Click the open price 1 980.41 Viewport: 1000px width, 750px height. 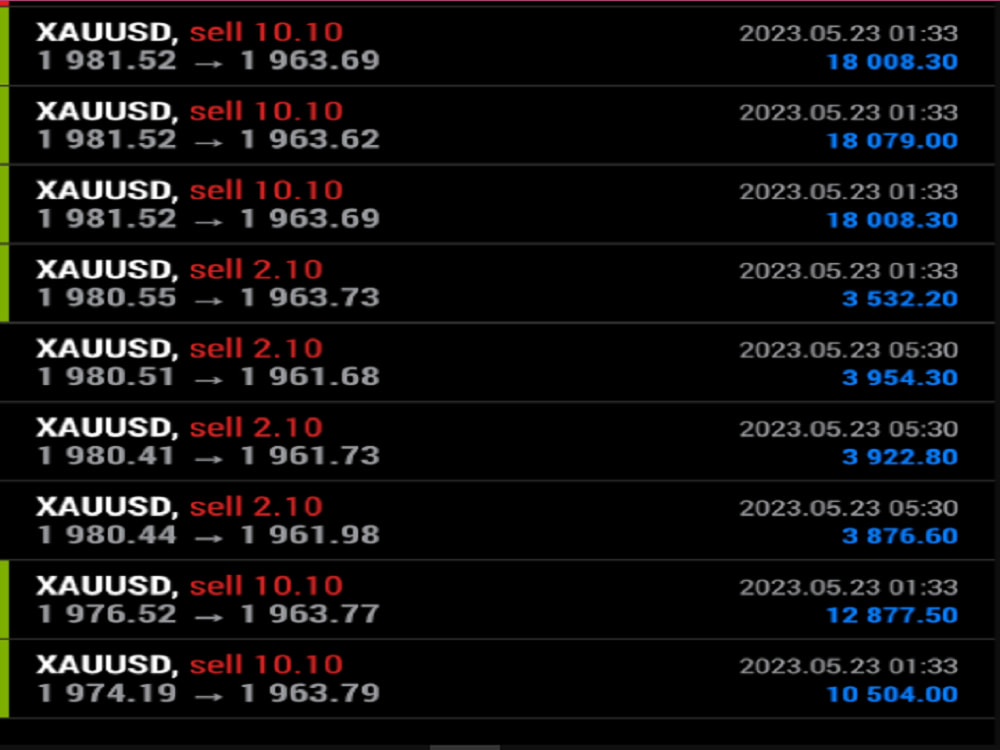pos(105,455)
